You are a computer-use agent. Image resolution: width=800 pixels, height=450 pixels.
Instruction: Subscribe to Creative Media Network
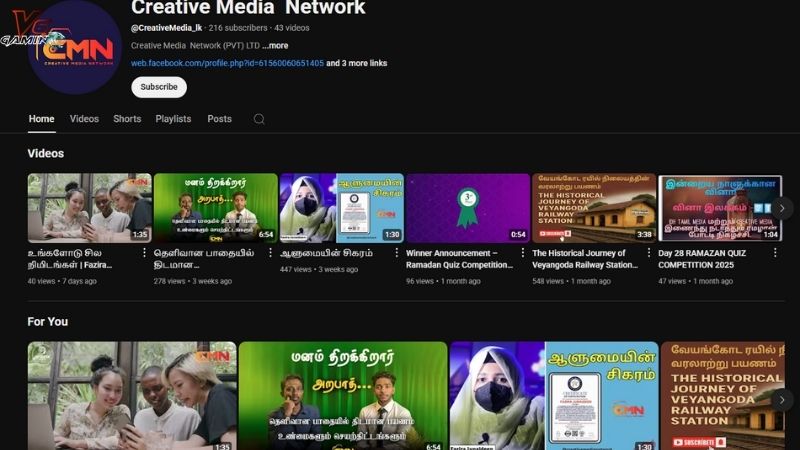click(x=159, y=87)
